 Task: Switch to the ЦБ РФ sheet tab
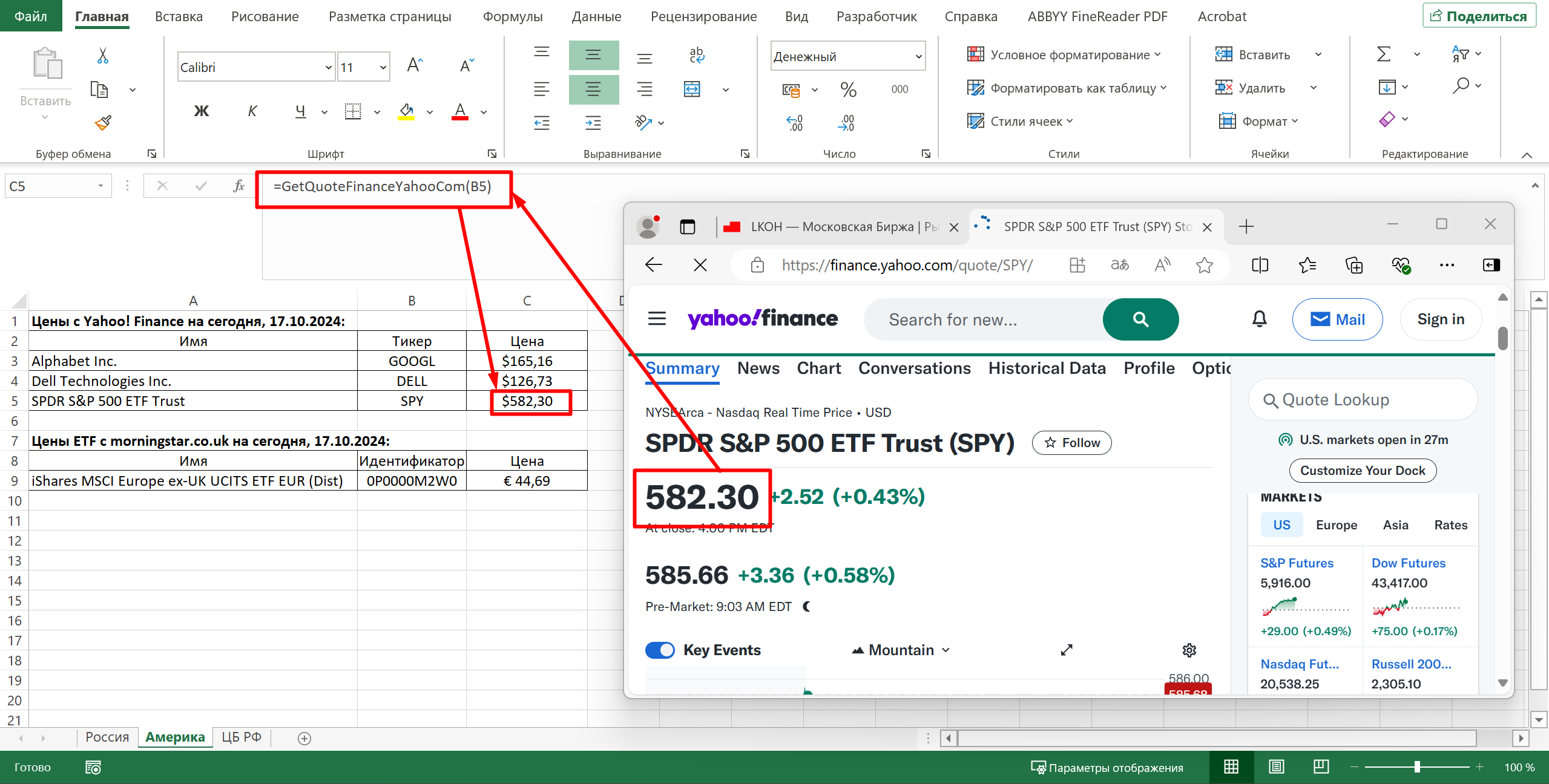tap(242, 737)
